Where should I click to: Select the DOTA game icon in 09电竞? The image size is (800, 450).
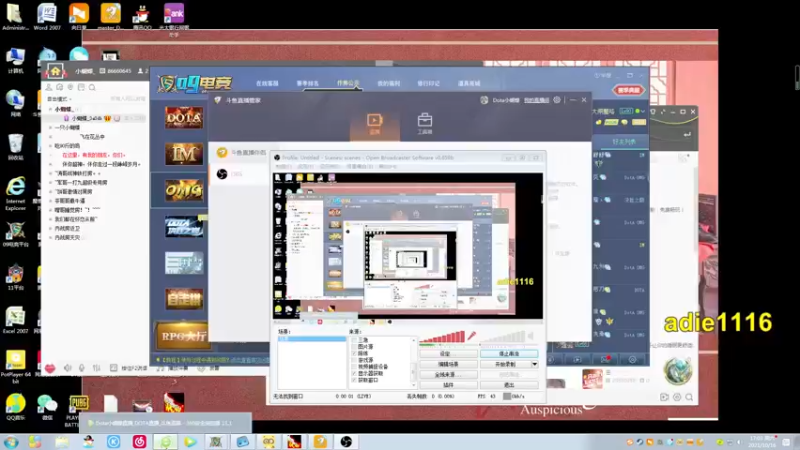(184, 117)
